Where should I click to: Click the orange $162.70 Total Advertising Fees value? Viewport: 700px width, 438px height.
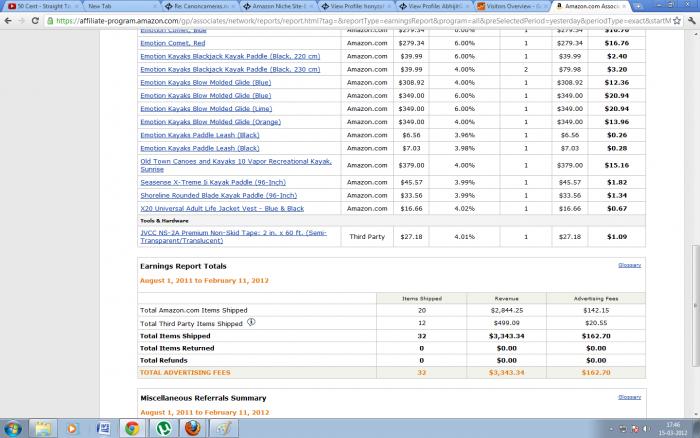(x=596, y=372)
